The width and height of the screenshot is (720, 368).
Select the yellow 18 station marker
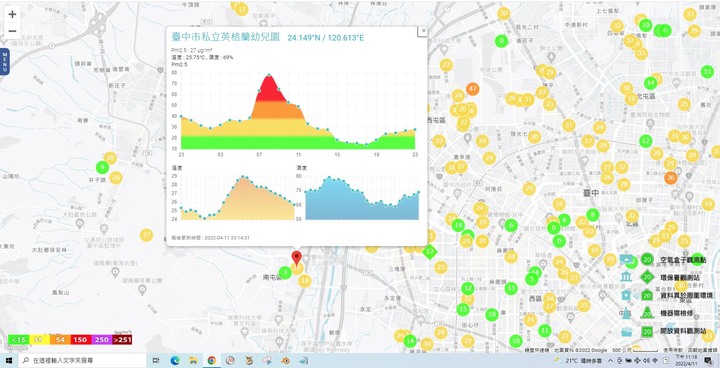[304, 281]
